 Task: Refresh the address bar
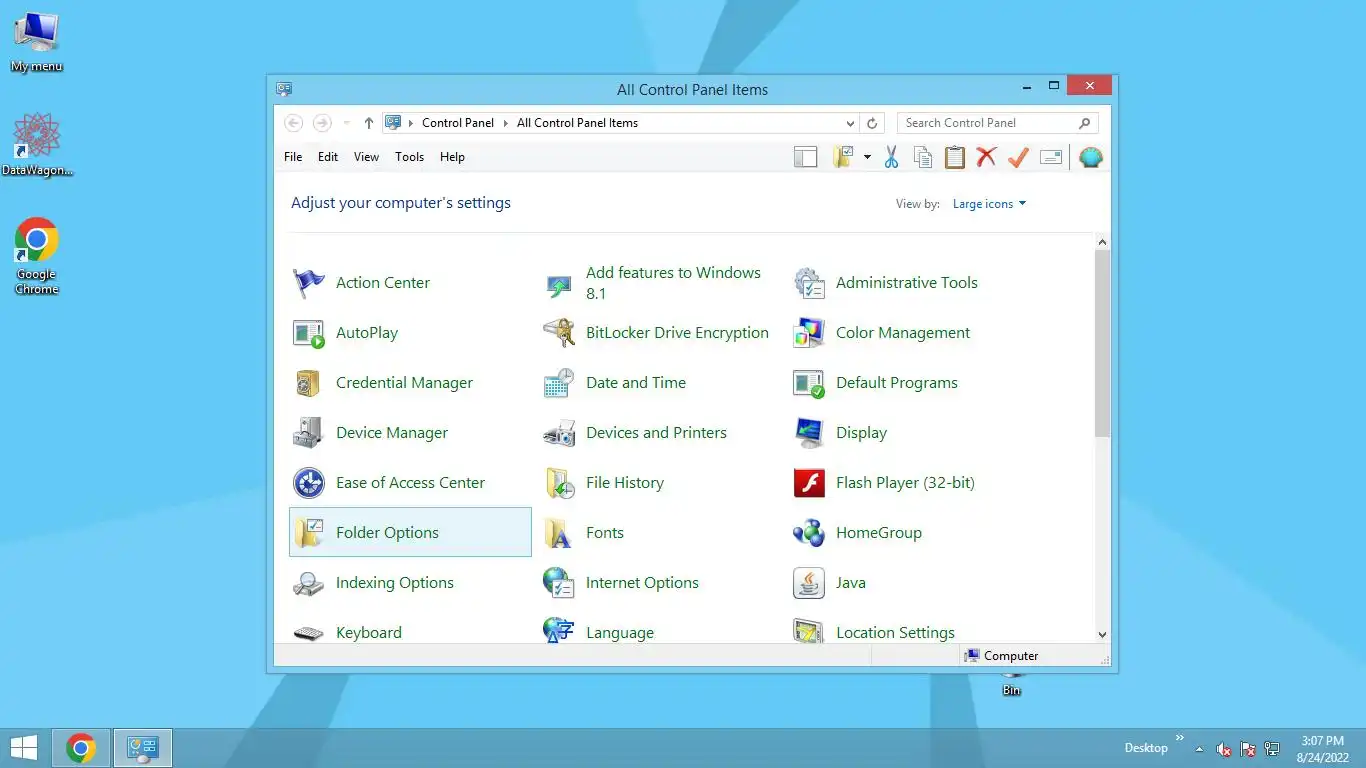(x=872, y=123)
